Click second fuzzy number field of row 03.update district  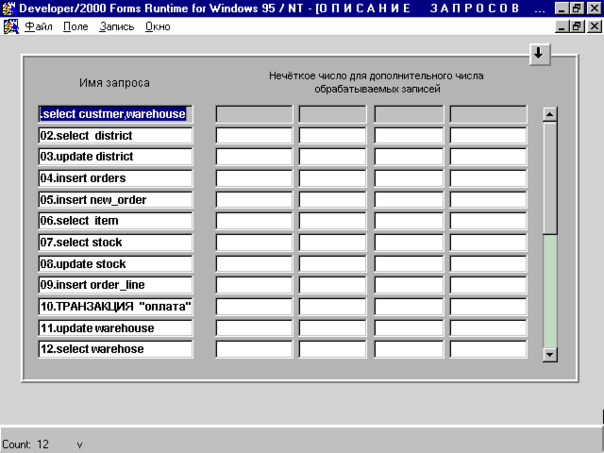click(332, 157)
